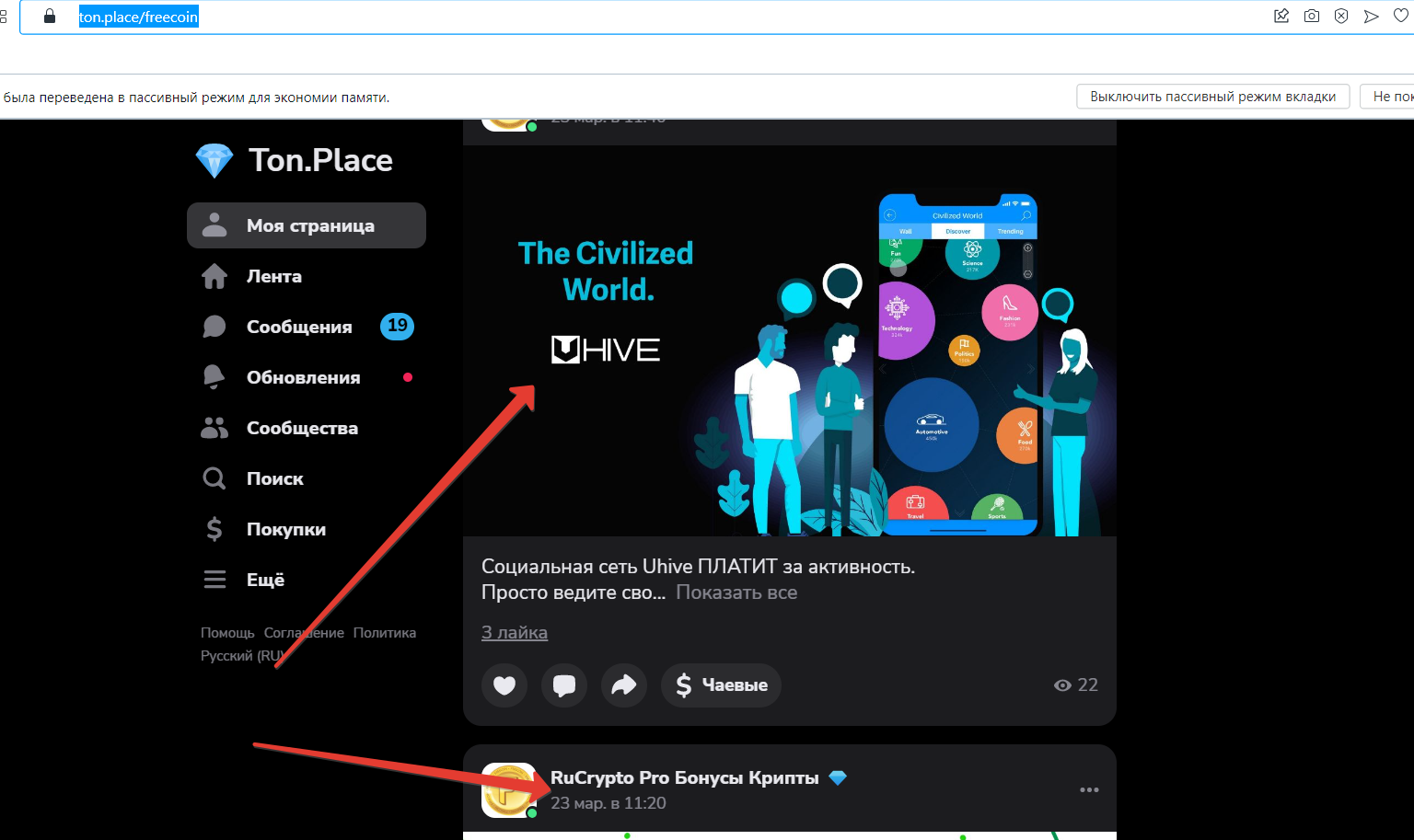Screen dimensions: 1414x840
Task: Click the 'Чаевые' tips button
Action: (721, 685)
